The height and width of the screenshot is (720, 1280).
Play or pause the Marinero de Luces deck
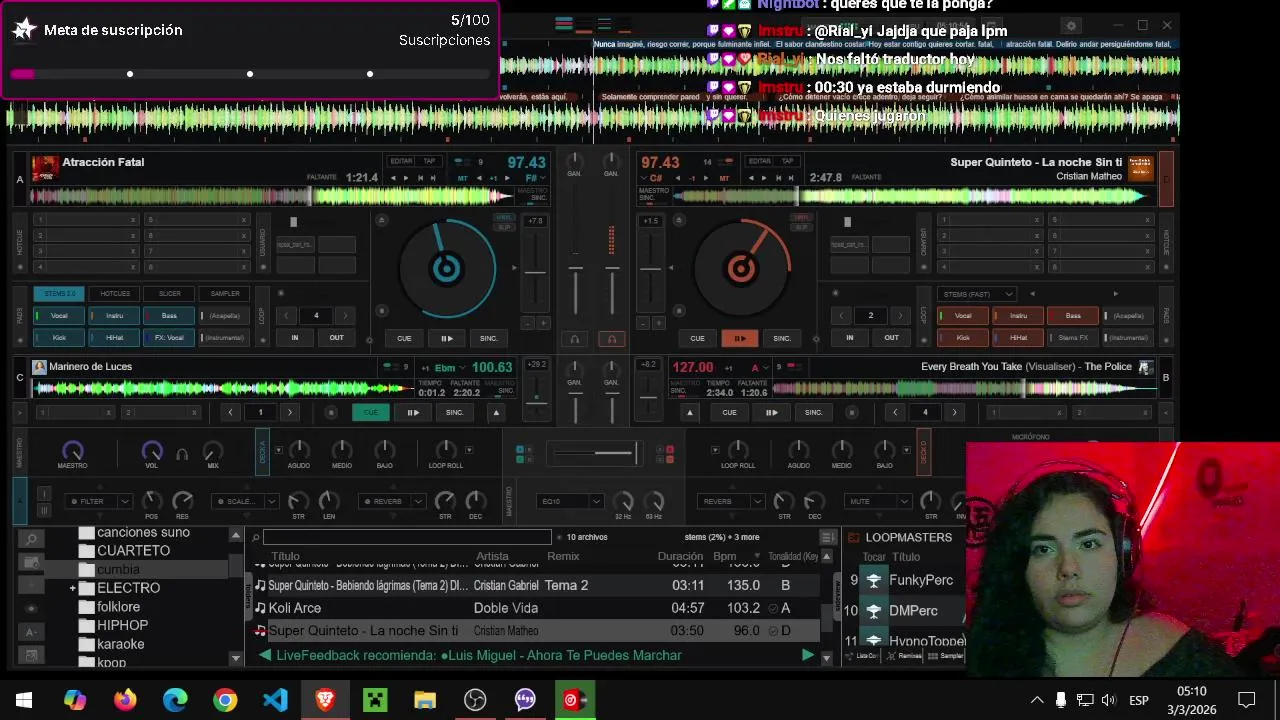tap(413, 412)
